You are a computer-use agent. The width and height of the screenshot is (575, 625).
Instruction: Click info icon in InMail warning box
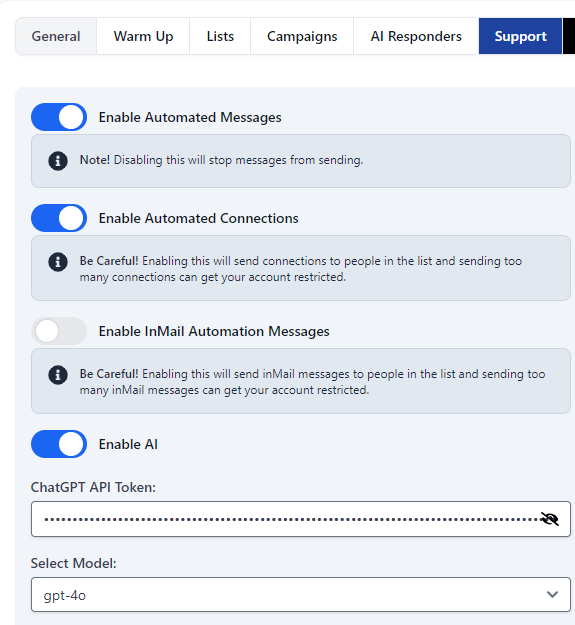(58, 375)
